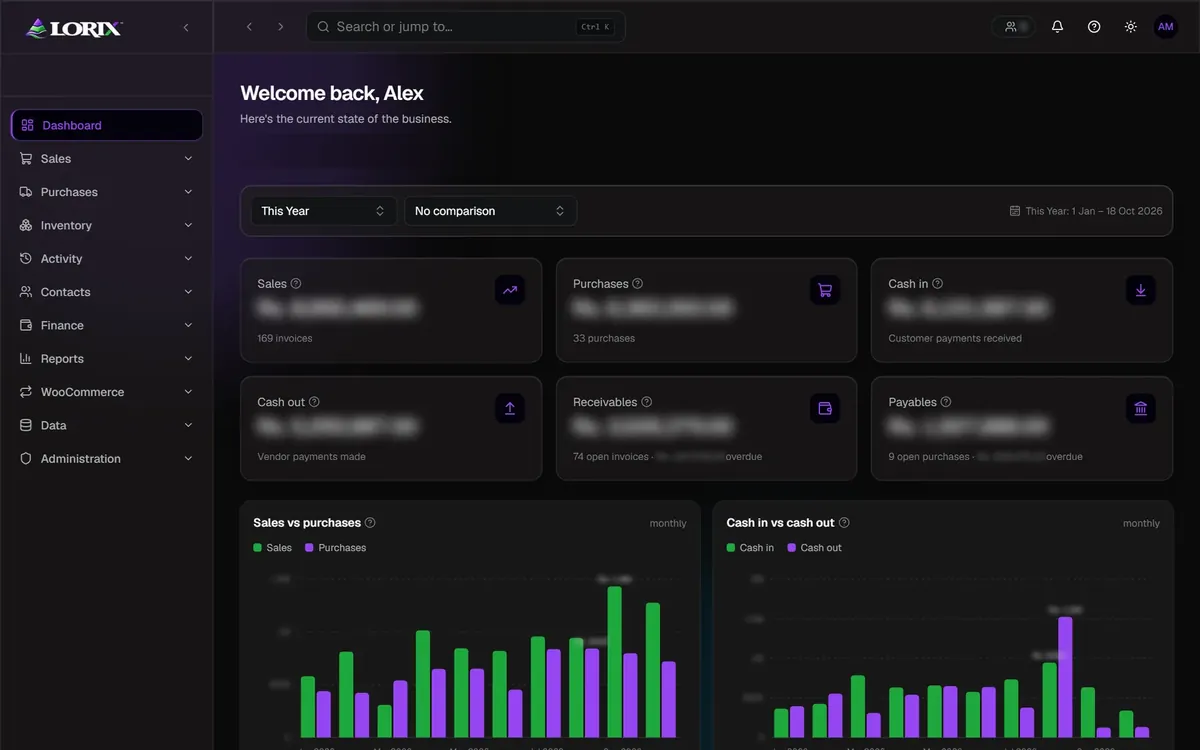The height and width of the screenshot is (750, 1200).
Task: Open the No comparison dropdown
Action: 490,211
